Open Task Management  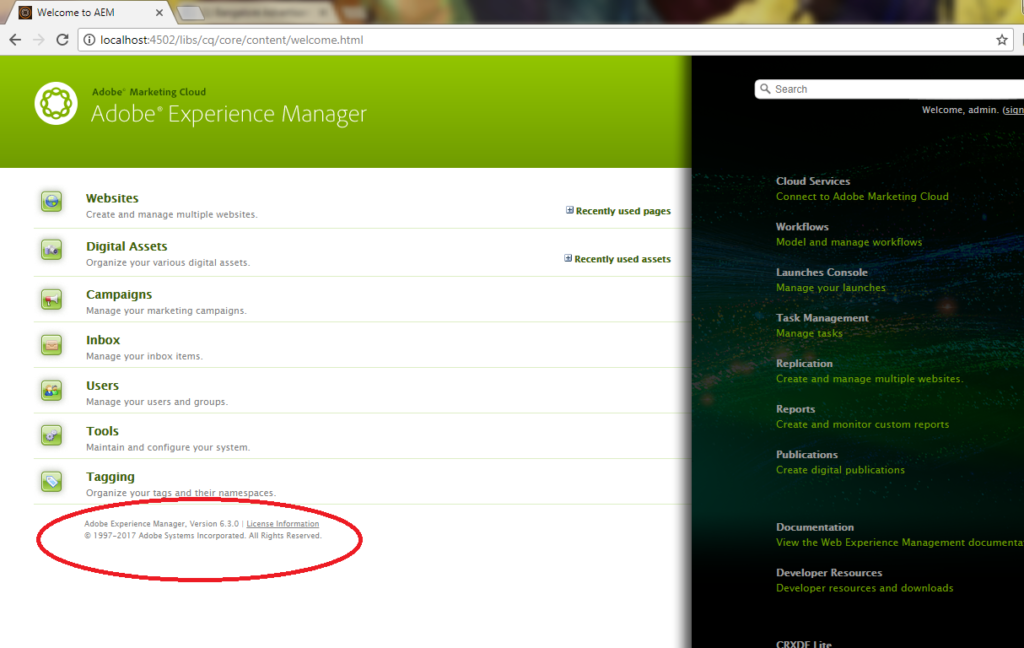point(822,318)
